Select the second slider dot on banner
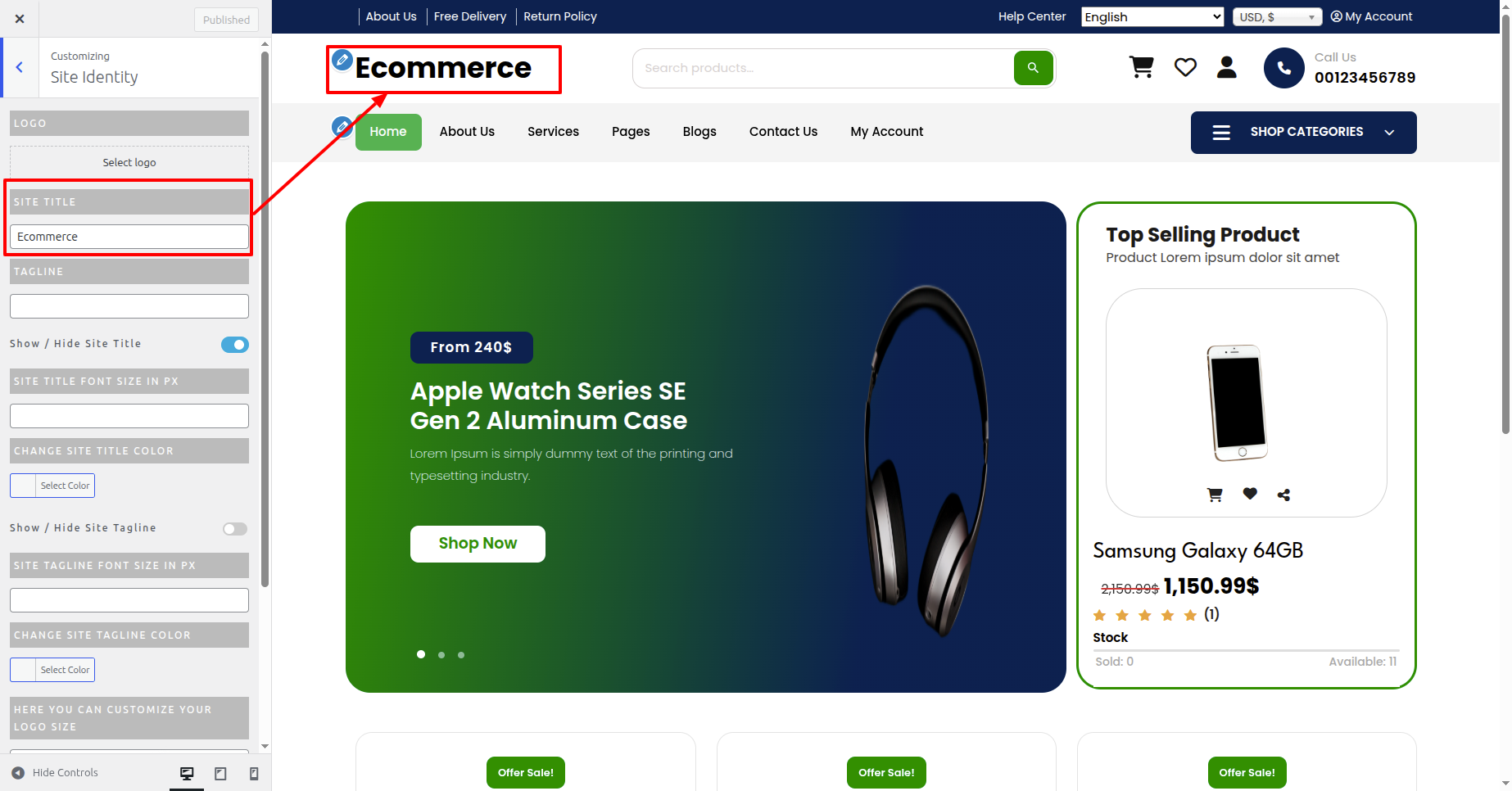This screenshot has width=1512, height=791. tap(441, 655)
